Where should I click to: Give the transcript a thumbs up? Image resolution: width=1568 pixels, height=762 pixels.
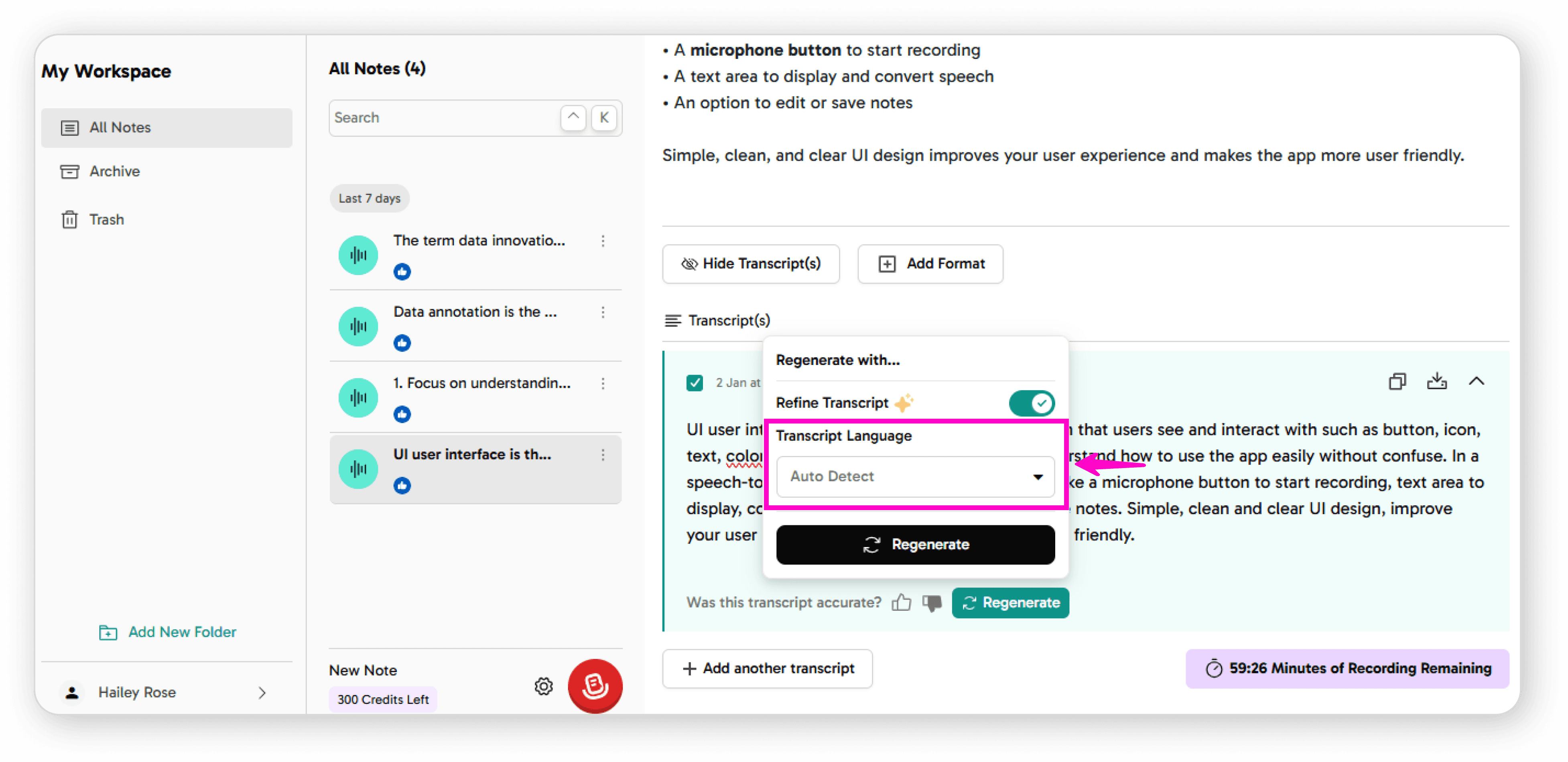pyautogui.click(x=902, y=602)
